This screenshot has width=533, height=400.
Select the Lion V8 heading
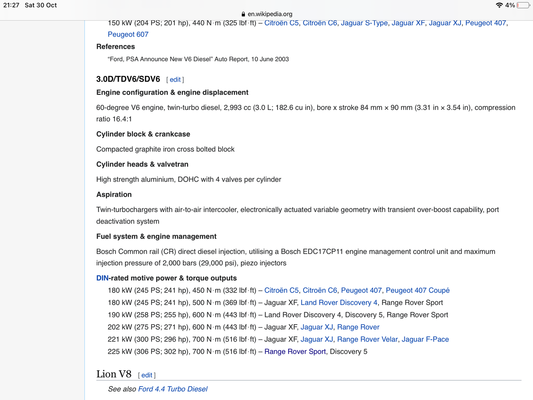(114, 374)
